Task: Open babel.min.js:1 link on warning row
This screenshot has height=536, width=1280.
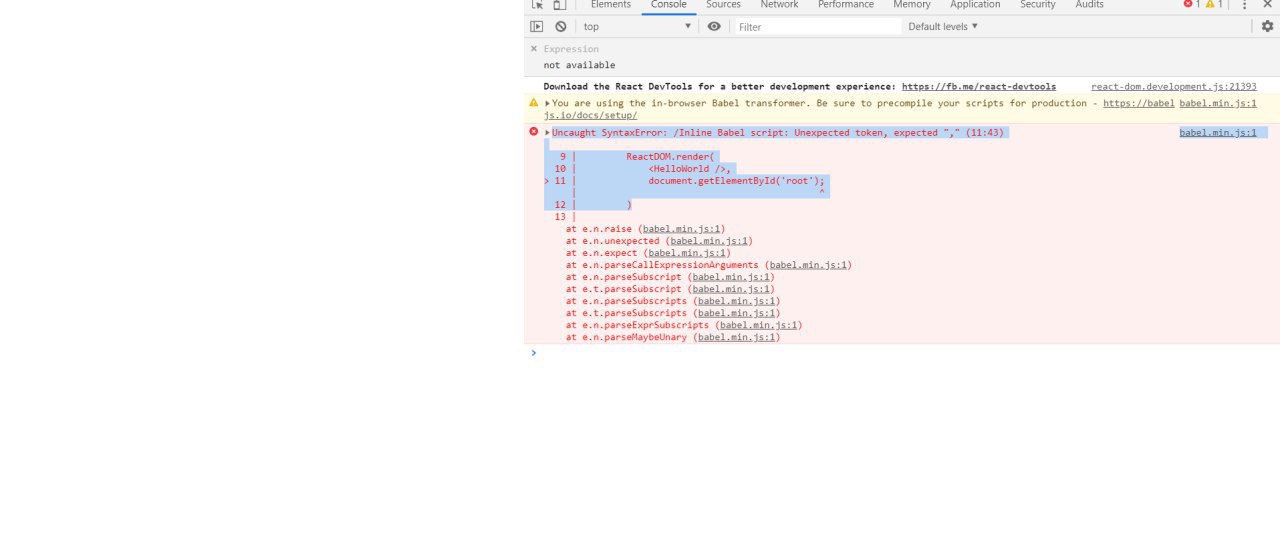Action: (1218, 103)
